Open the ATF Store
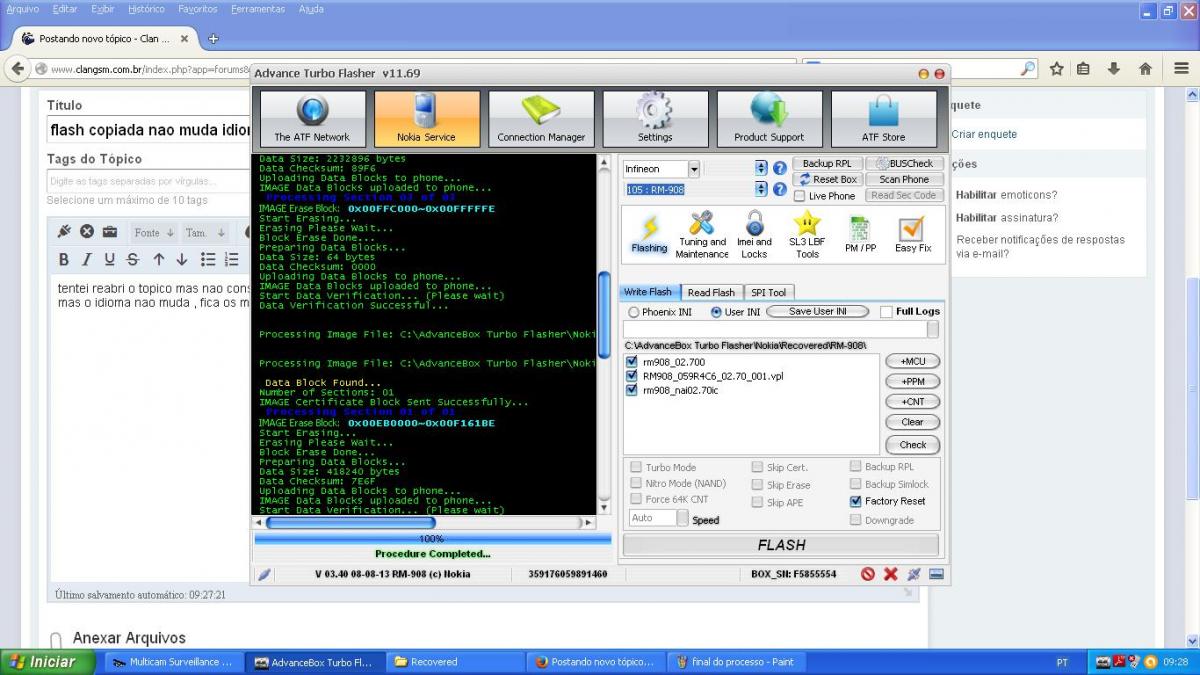The image size is (1200, 675). [x=883, y=119]
